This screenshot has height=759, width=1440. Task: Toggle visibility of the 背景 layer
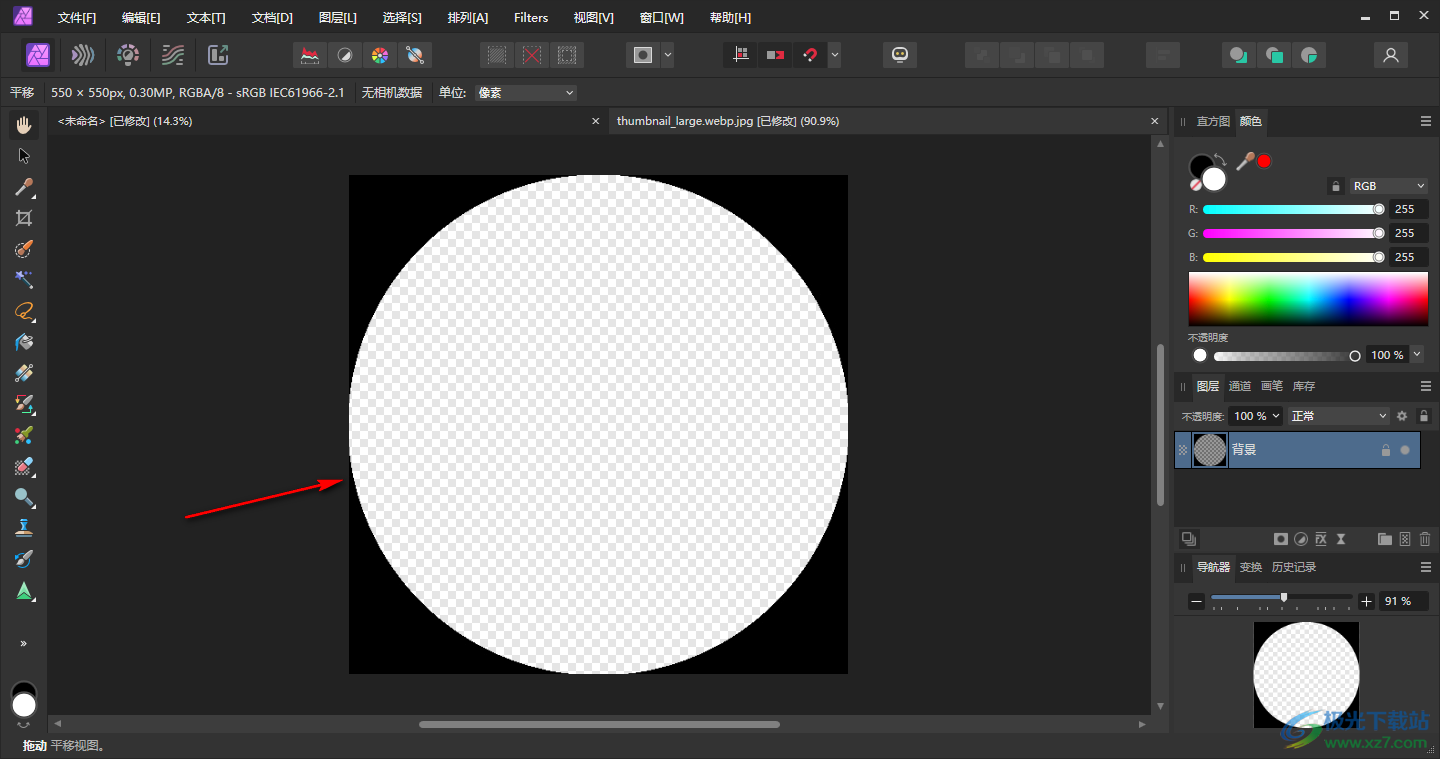pos(1405,450)
